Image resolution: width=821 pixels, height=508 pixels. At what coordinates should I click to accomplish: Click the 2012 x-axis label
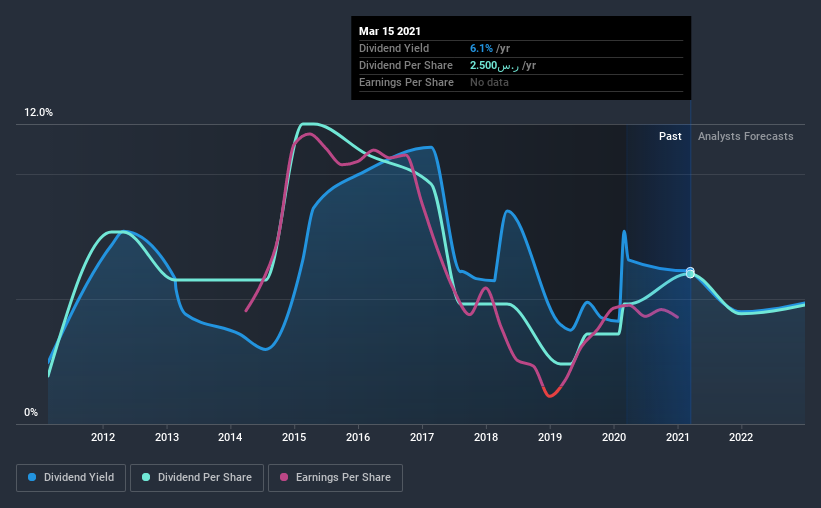pos(103,437)
